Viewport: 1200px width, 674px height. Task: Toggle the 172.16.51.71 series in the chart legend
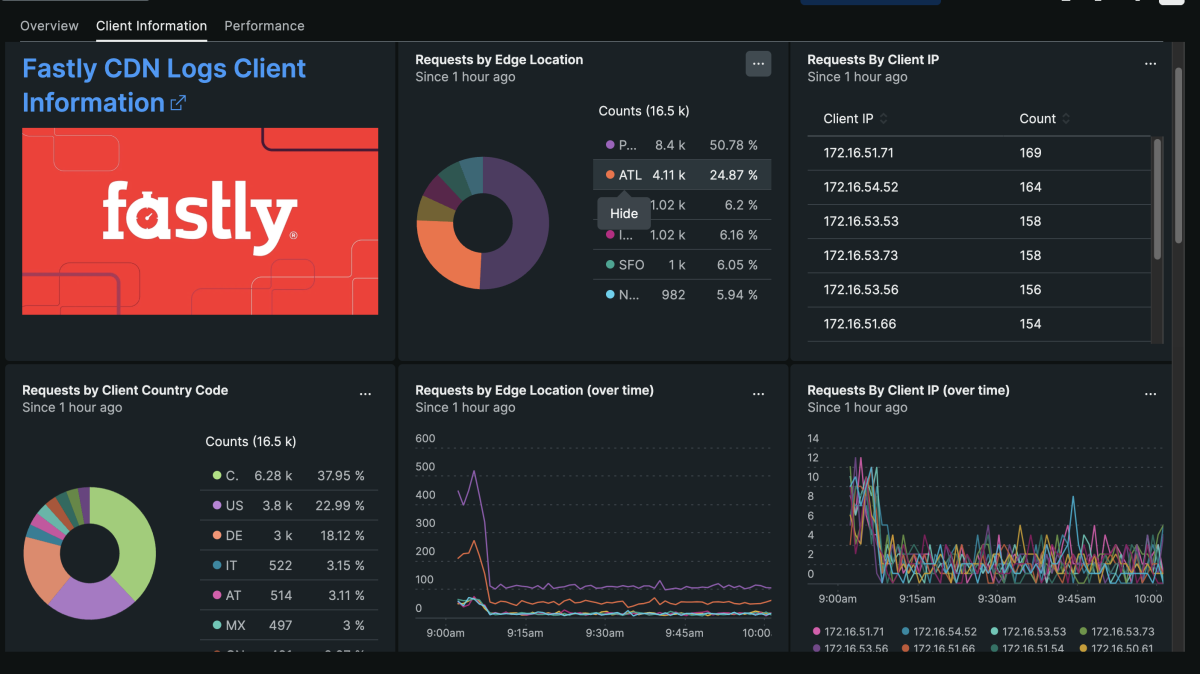click(847, 631)
